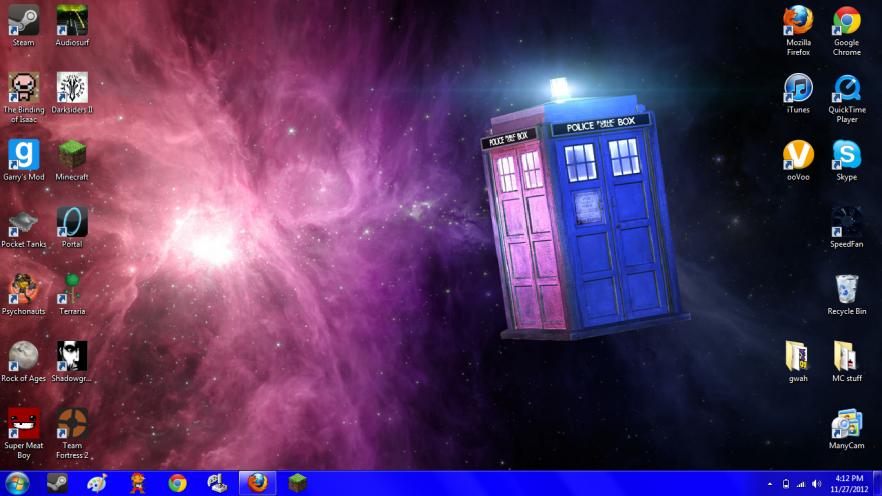Select the Terraria desktop icon
This screenshot has height=496, width=882.
tap(72, 289)
